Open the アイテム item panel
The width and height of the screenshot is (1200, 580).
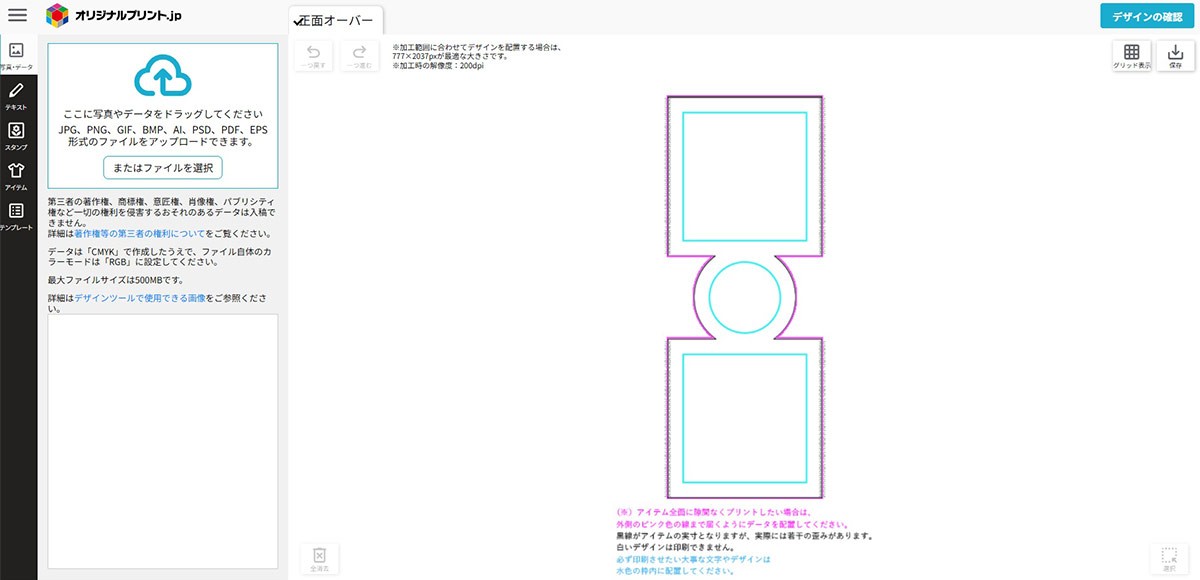pos(16,177)
